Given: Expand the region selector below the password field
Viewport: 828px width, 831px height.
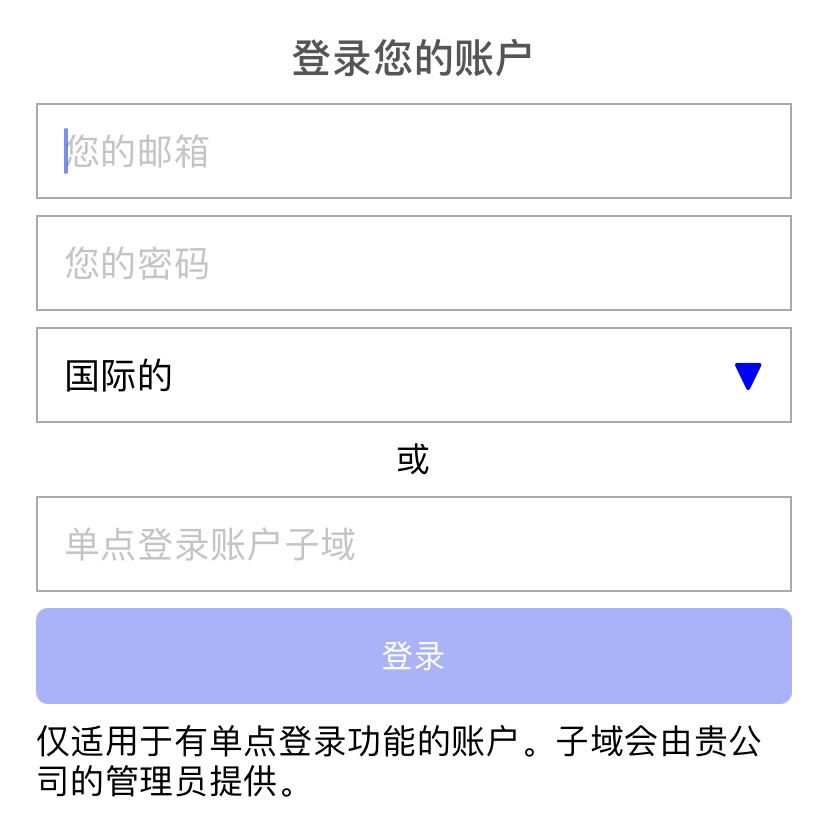Looking at the screenshot, I should point(413,375).
